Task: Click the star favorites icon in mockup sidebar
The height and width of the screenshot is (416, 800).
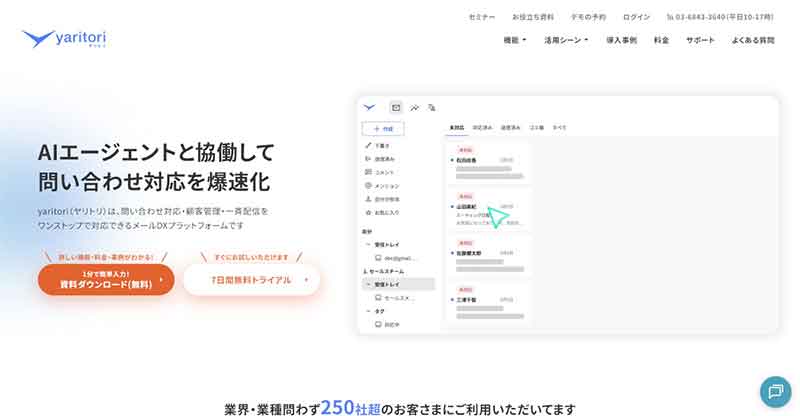Action: tap(368, 212)
